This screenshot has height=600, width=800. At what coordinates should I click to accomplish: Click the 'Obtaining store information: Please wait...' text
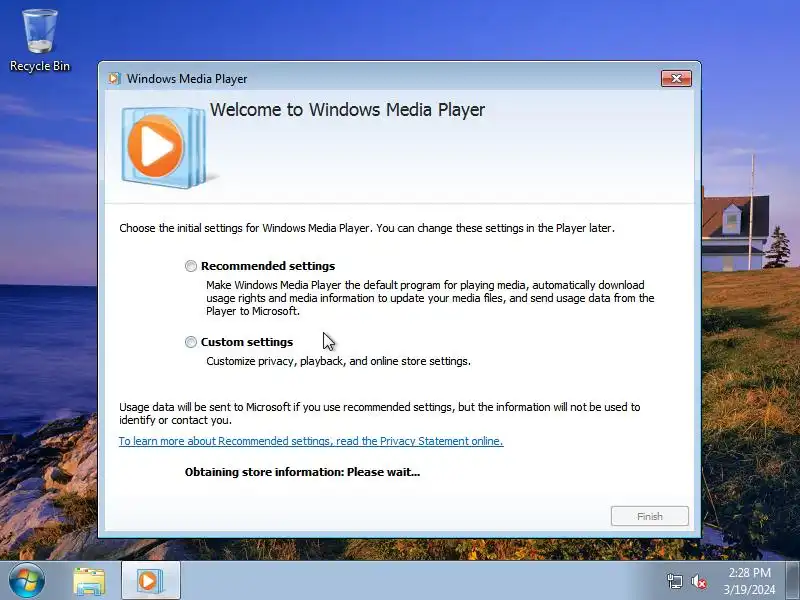tap(303, 472)
